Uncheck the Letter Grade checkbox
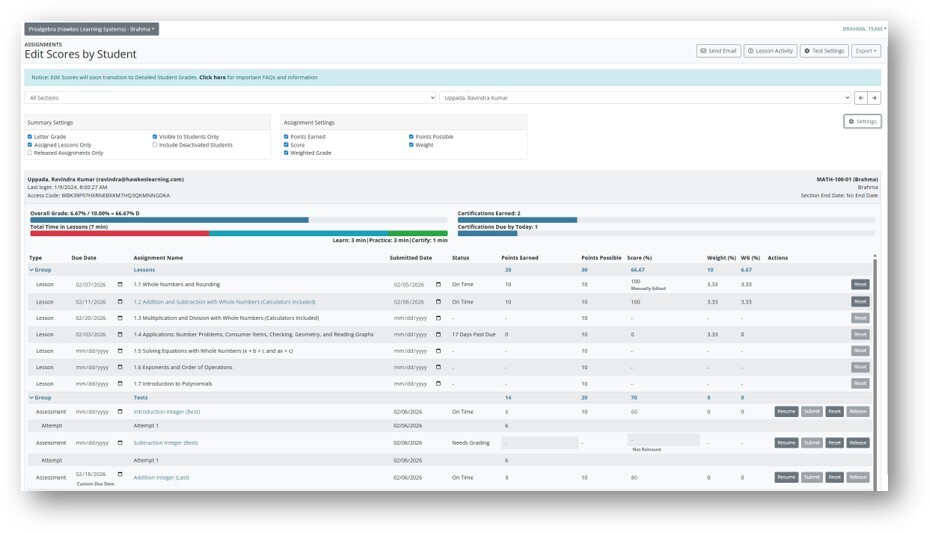Image resolution: width=930 pixels, height=533 pixels. coord(30,137)
